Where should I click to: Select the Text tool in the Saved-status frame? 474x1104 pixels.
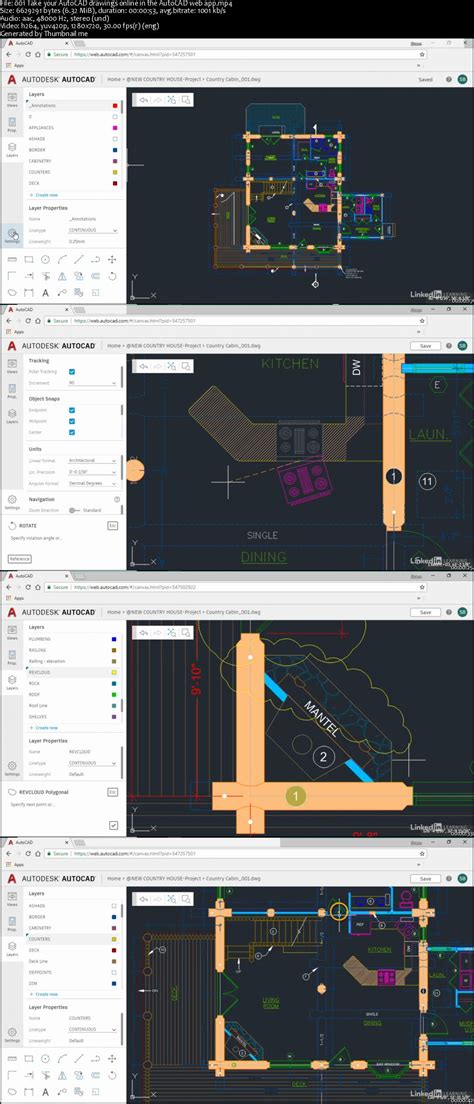point(45,292)
